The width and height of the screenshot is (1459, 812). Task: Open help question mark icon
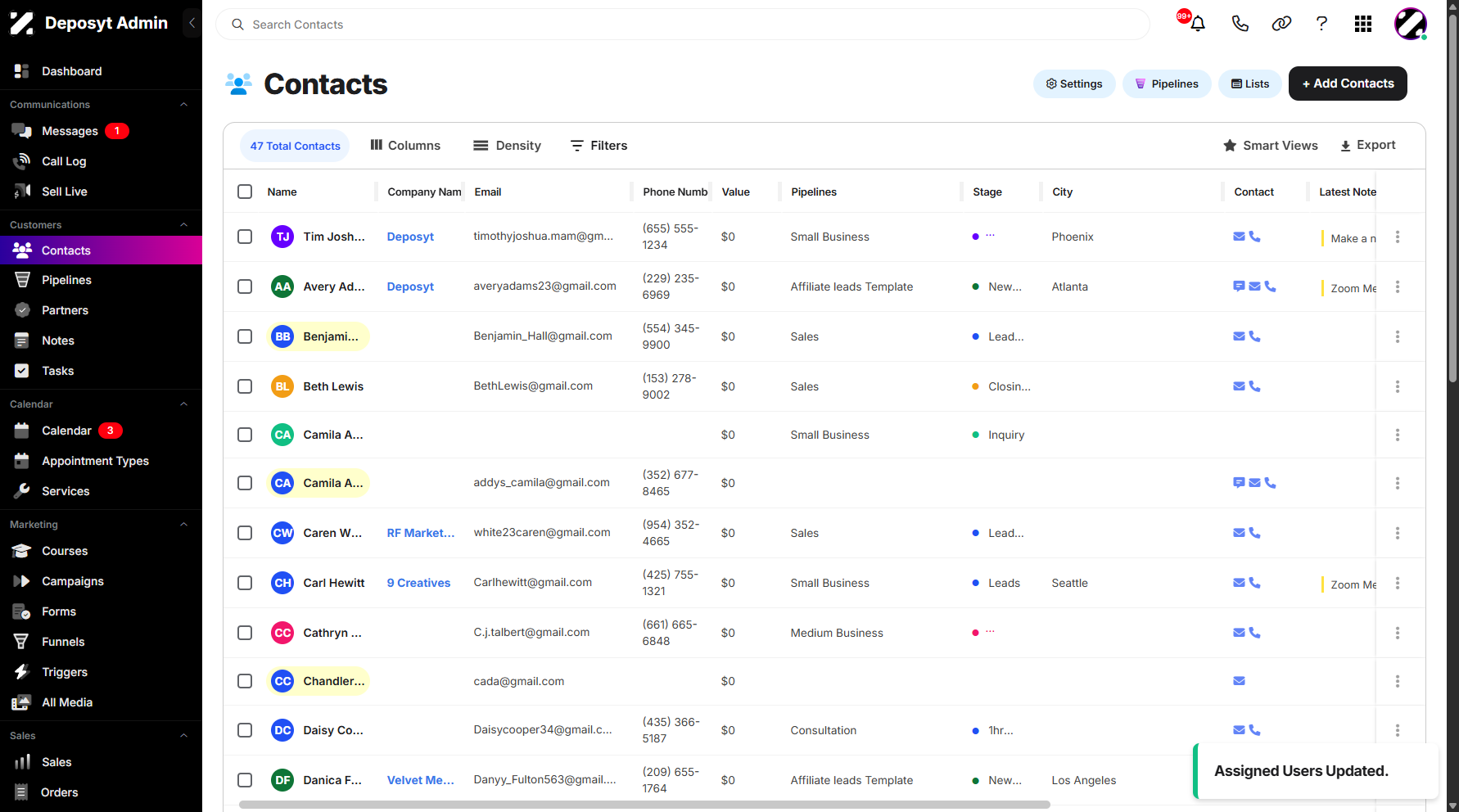(x=1321, y=24)
